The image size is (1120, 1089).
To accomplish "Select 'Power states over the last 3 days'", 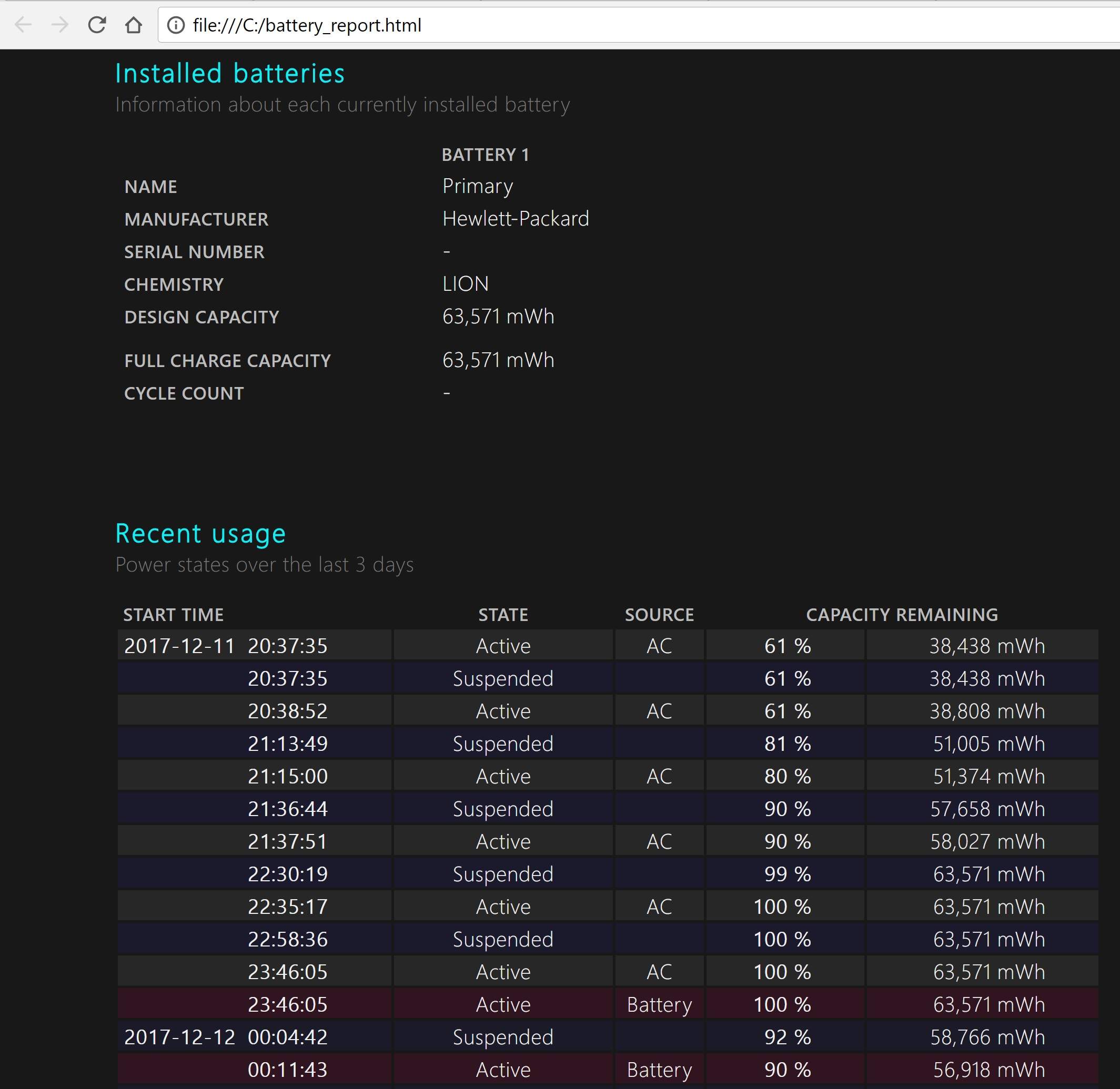I will (265, 565).
